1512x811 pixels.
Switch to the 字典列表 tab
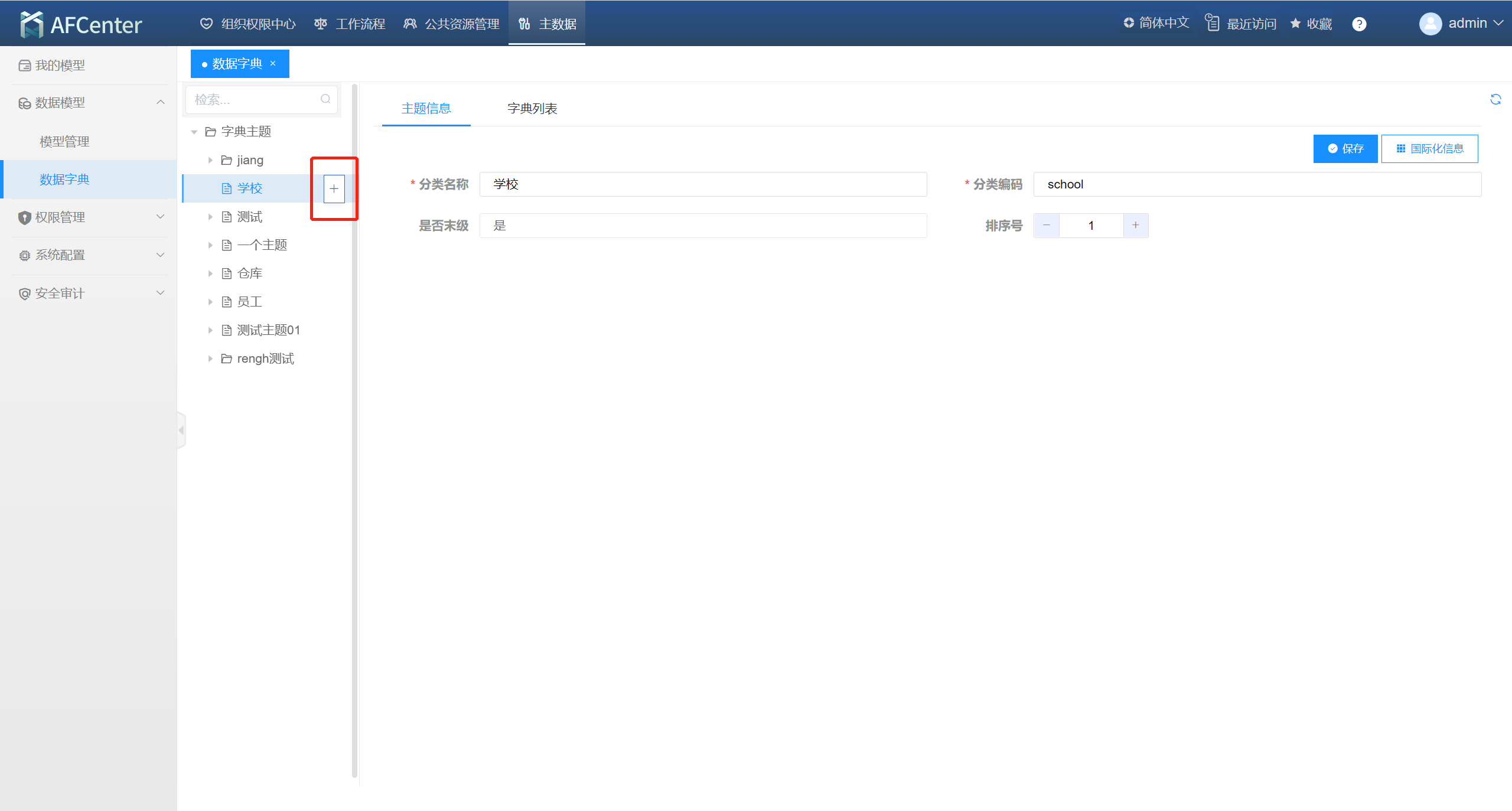coord(532,109)
